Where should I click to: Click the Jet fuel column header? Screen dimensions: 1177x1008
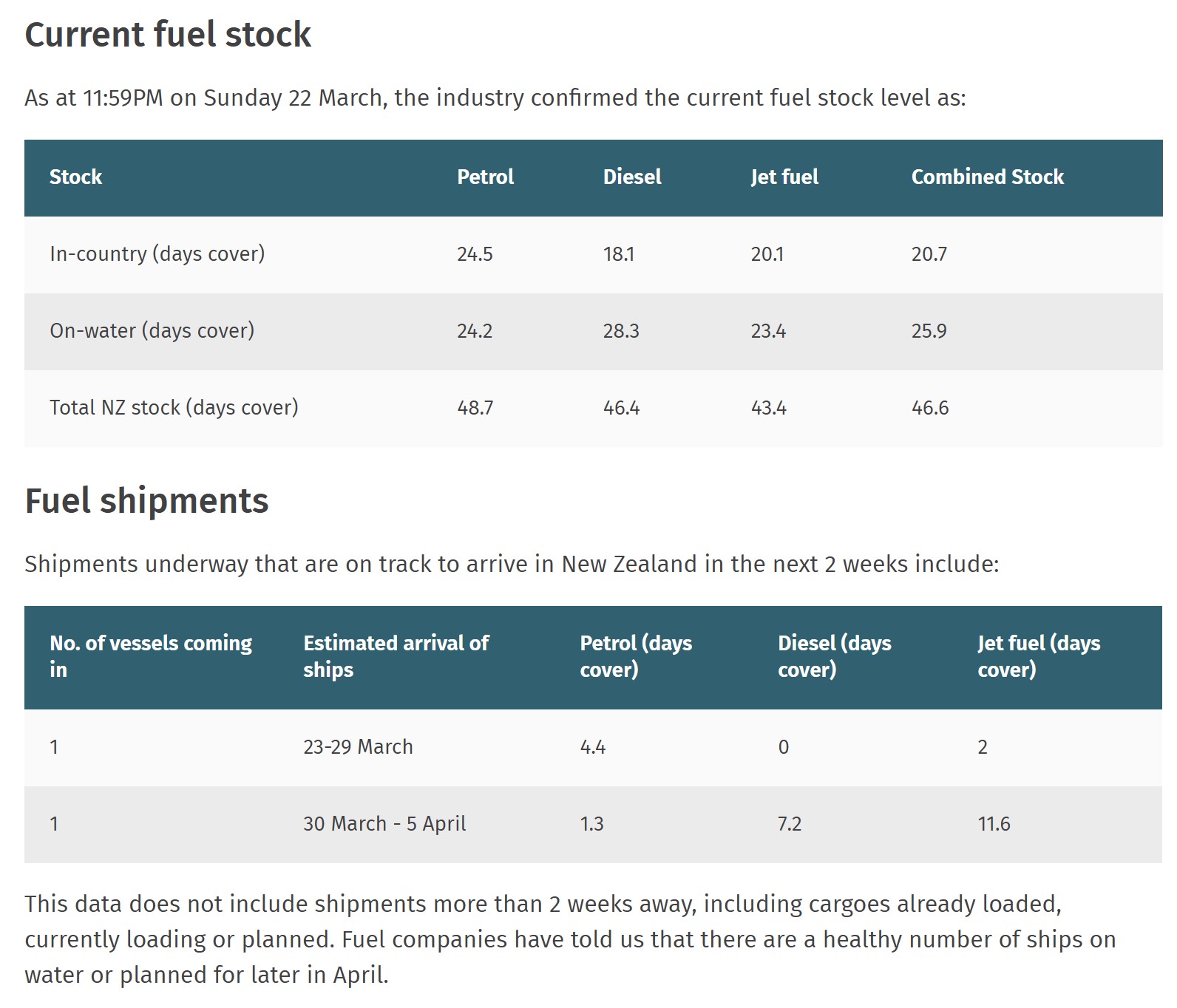(784, 177)
